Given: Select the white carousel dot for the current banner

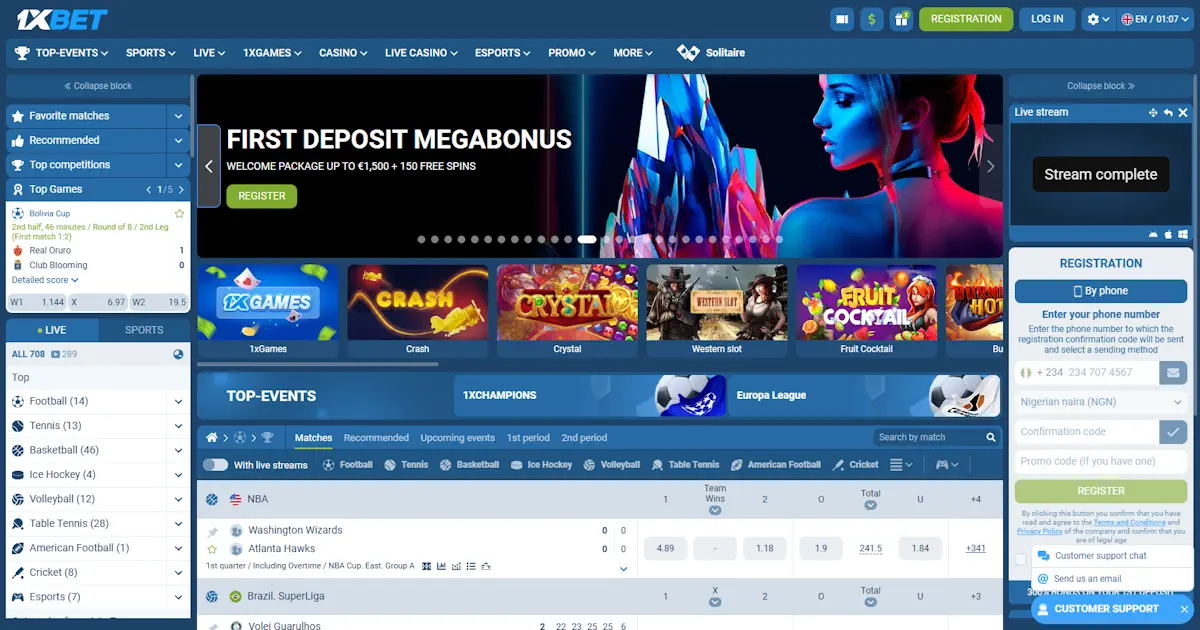Looking at the screenshot, I should (x=585, y=239).
